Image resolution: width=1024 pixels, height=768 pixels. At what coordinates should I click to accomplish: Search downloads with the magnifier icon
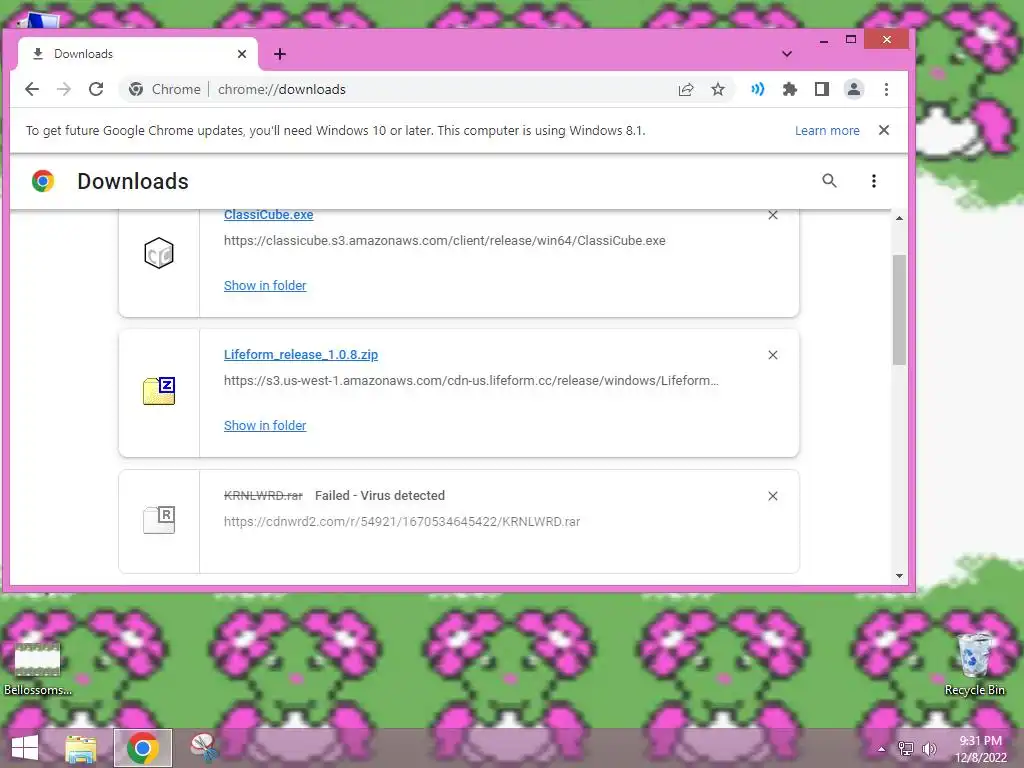pos(829,181)
